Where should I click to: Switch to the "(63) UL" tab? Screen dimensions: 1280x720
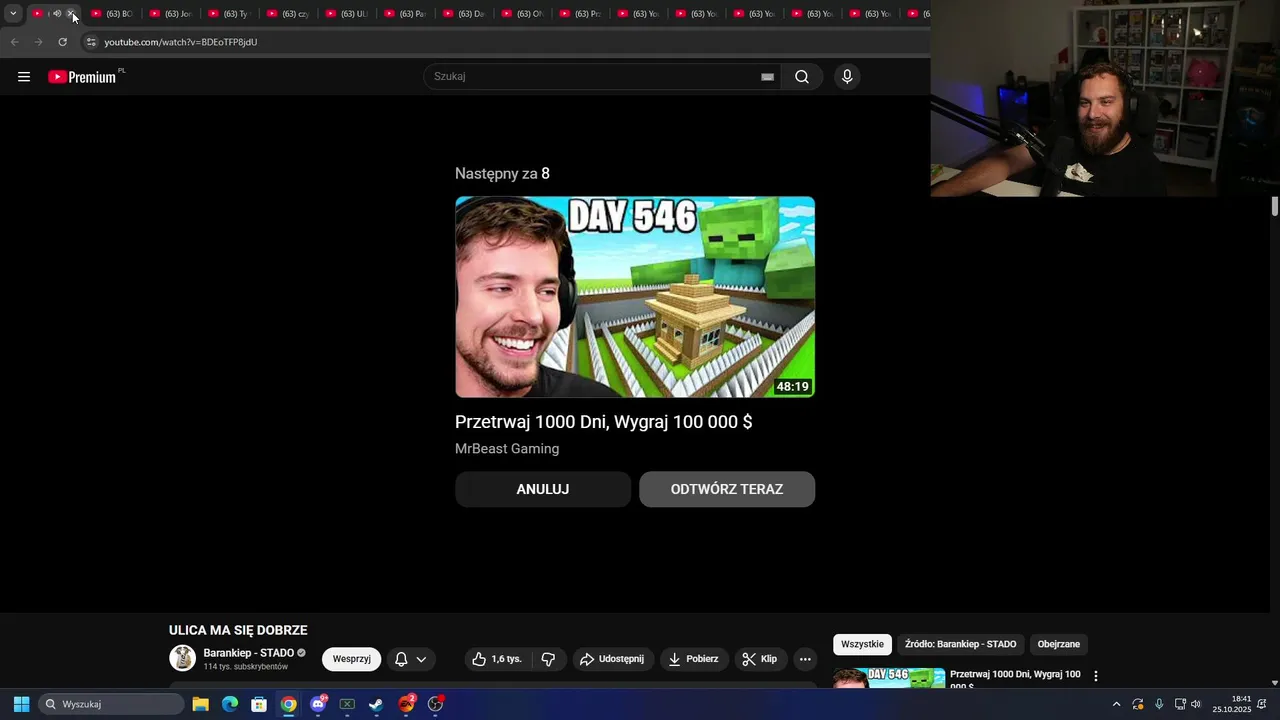[x=347, y=14]
